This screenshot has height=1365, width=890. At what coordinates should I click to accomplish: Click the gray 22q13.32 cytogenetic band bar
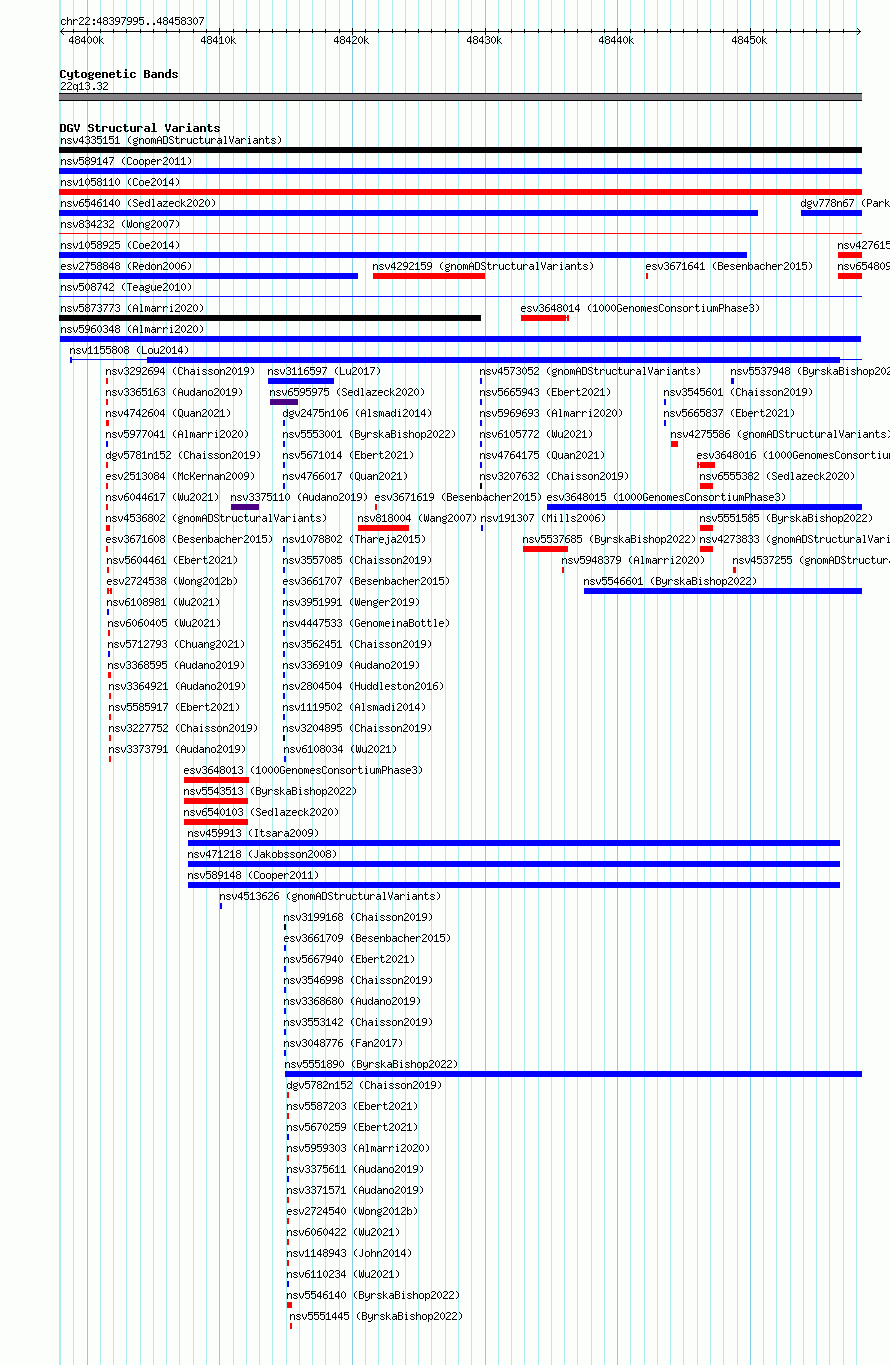[x=460, y=97]
